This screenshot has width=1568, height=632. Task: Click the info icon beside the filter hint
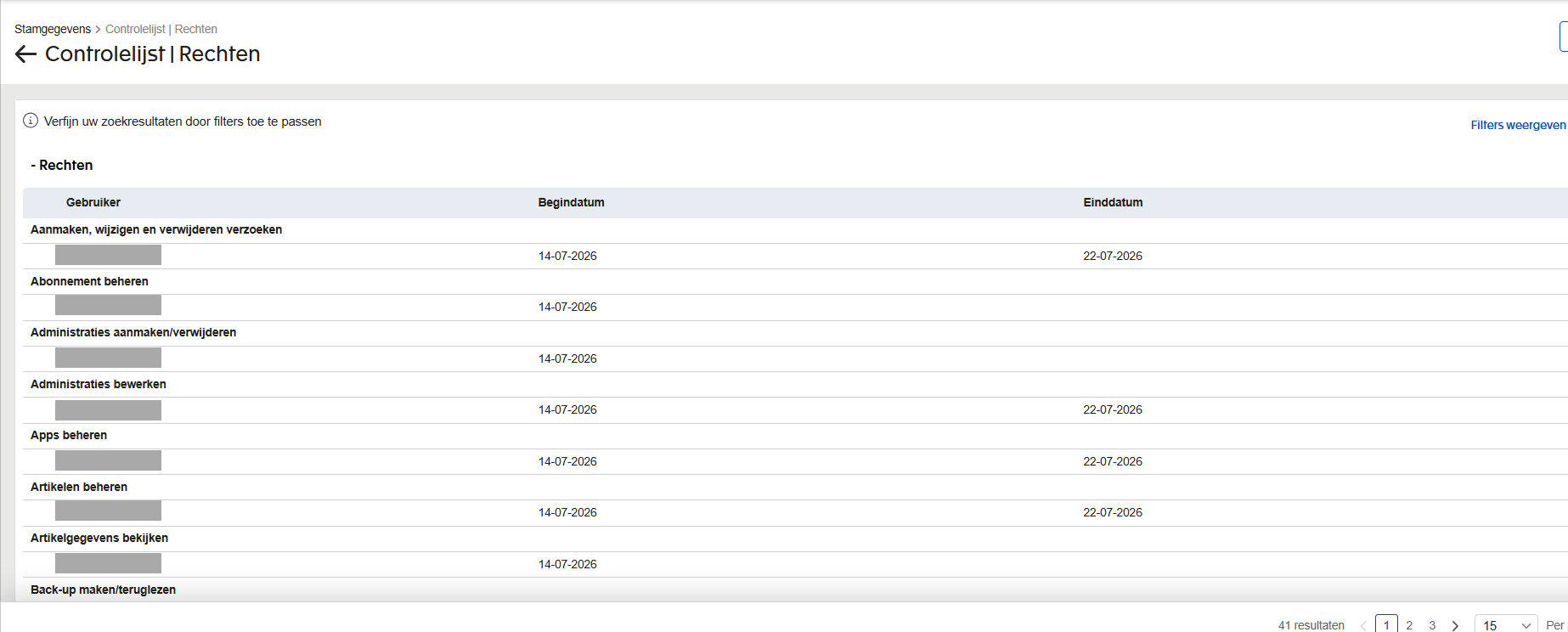pos(31,121)
